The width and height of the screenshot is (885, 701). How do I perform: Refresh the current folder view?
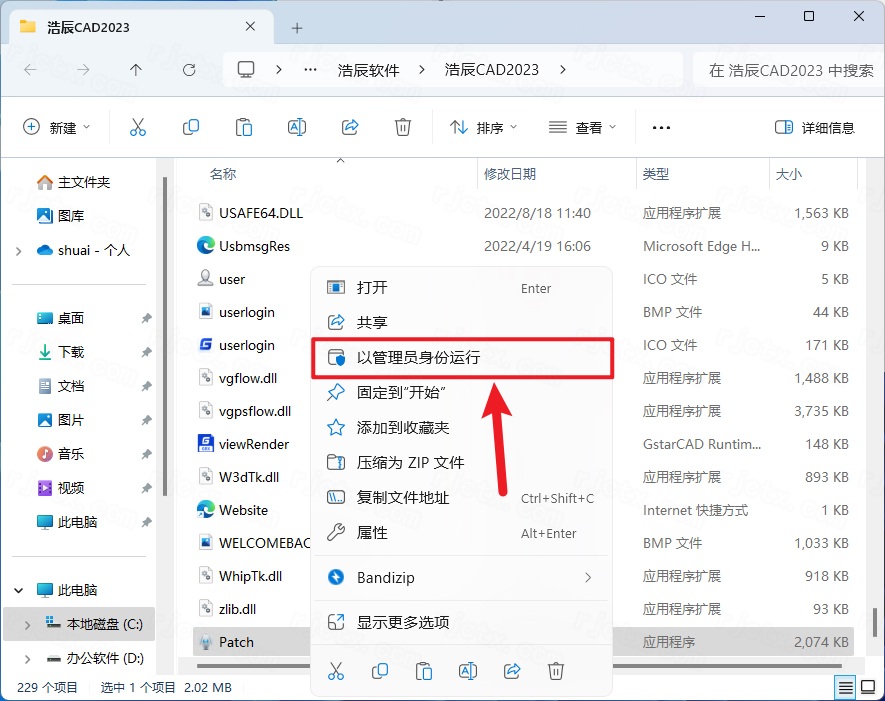tap(189, 70)
